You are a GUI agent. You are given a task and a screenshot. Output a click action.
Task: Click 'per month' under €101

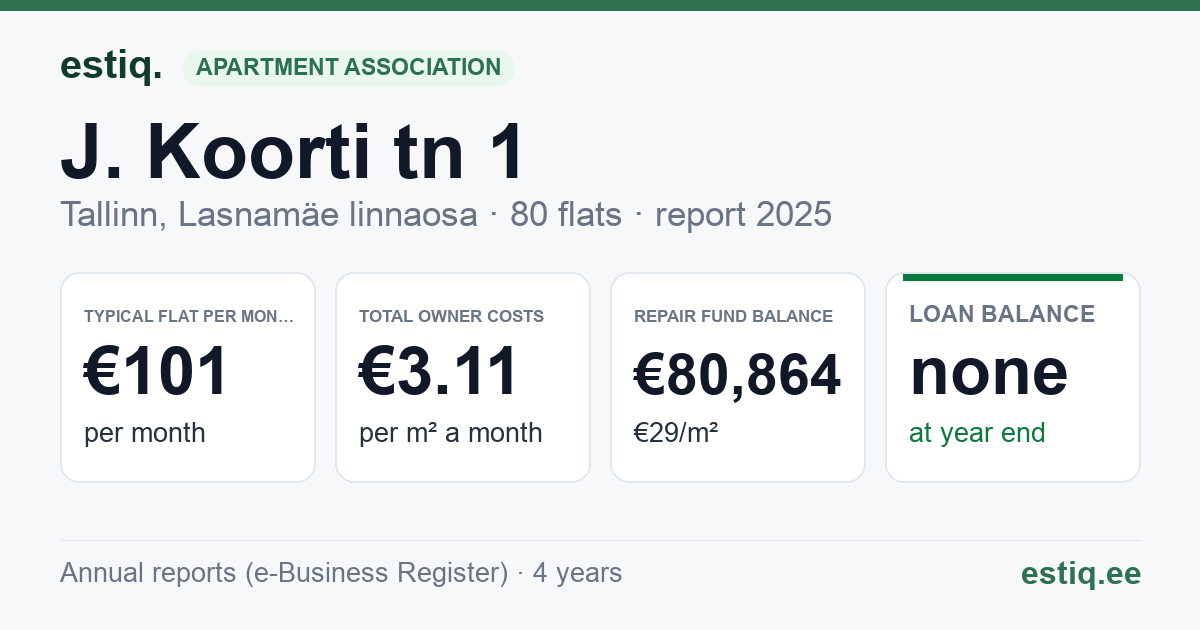pos(145,433)
